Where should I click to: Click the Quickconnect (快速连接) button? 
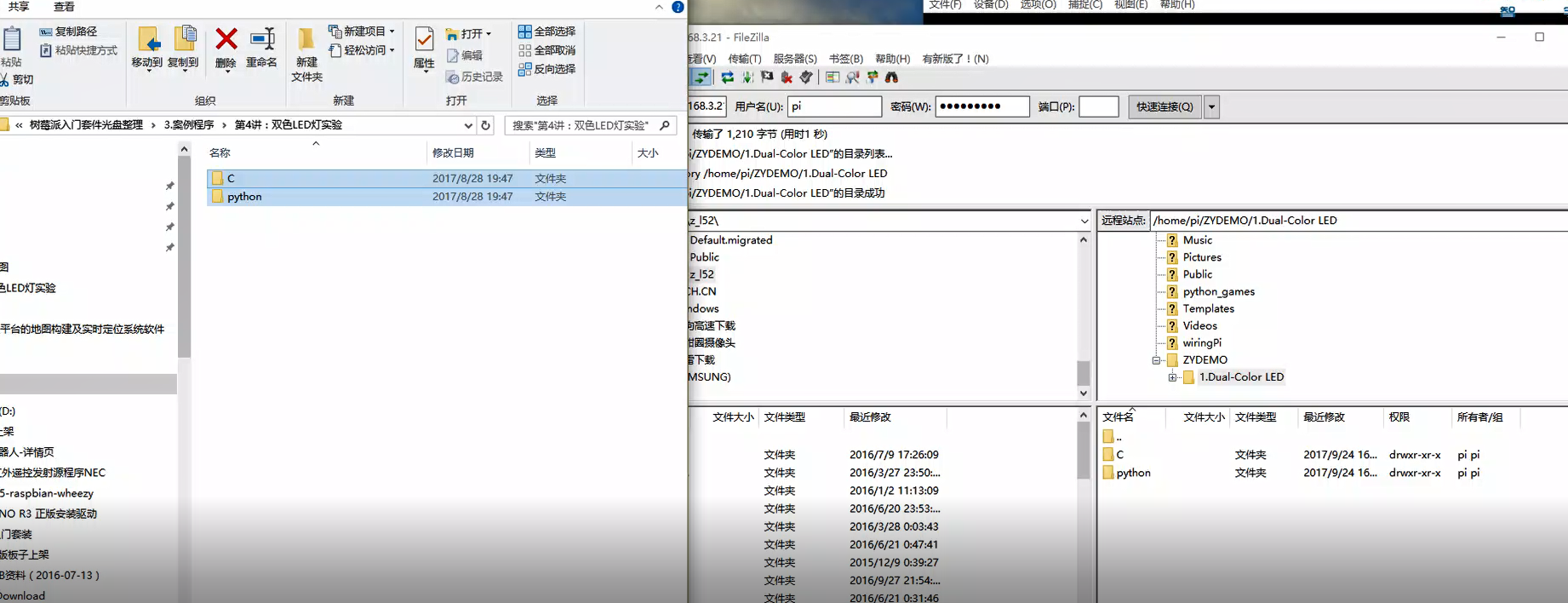(x=1165, y=106)
